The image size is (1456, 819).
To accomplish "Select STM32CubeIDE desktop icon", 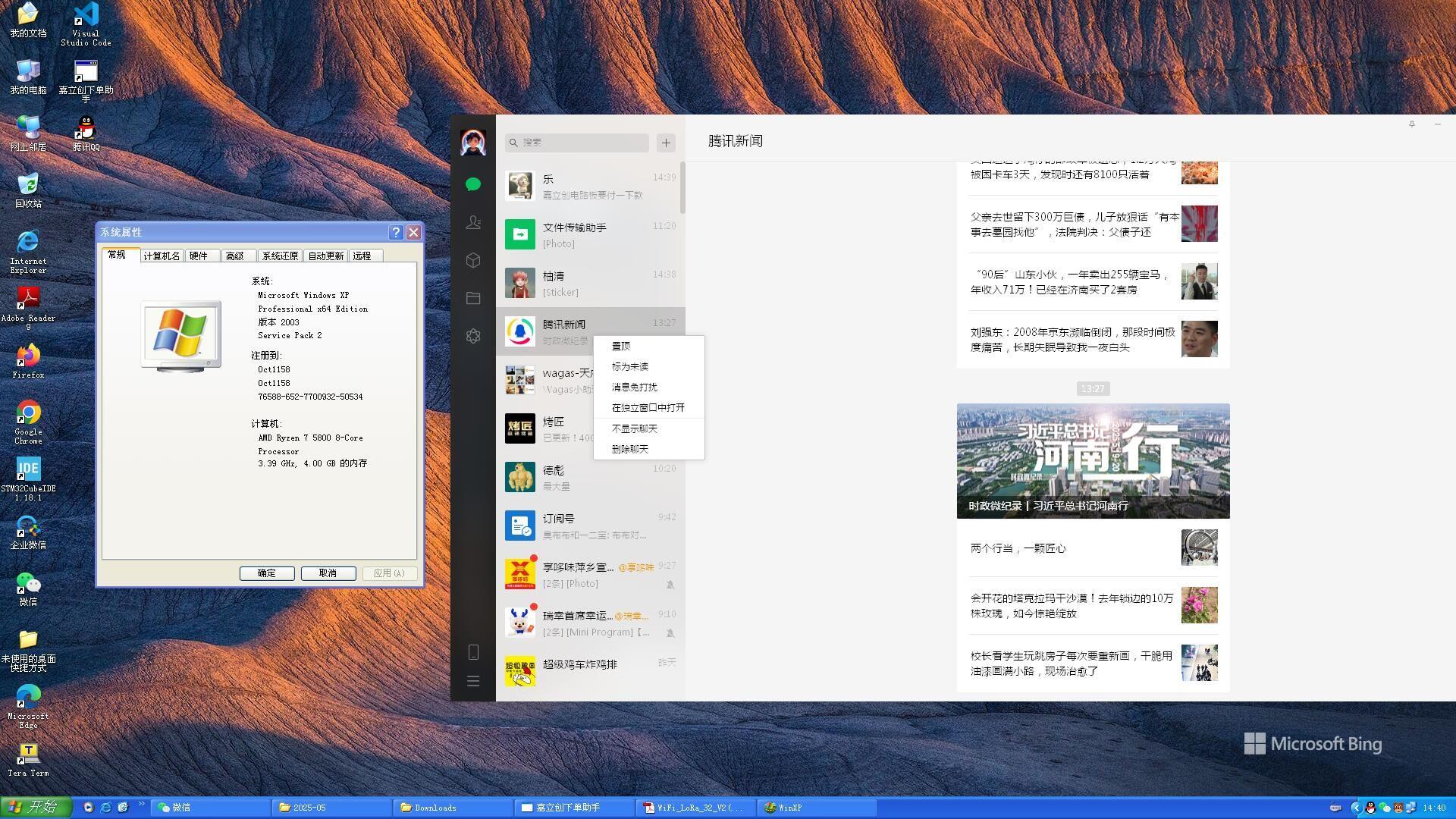I will tap(28, 479).
